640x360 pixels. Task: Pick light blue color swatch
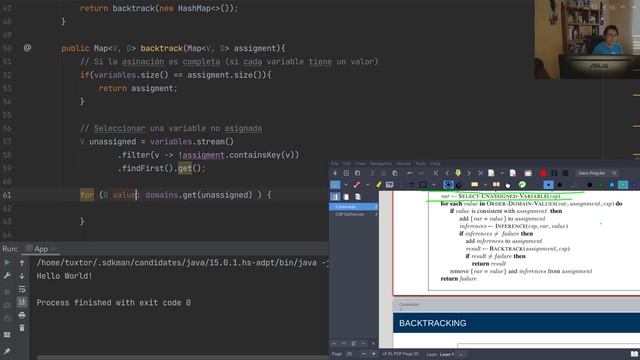(x=612, y=185)
